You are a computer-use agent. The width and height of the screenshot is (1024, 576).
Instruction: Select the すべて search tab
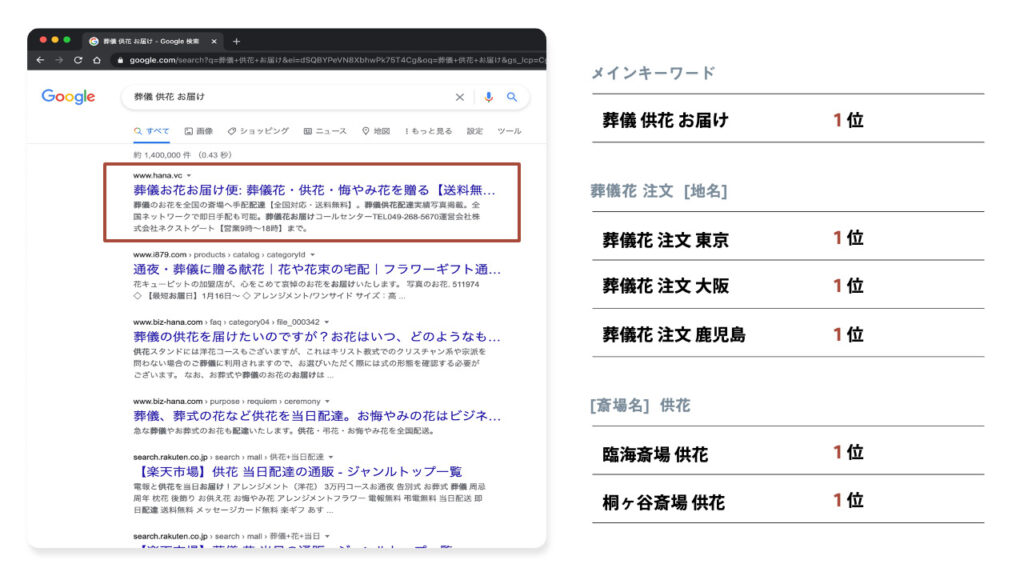pyautogui.click(x=152, y=131)
